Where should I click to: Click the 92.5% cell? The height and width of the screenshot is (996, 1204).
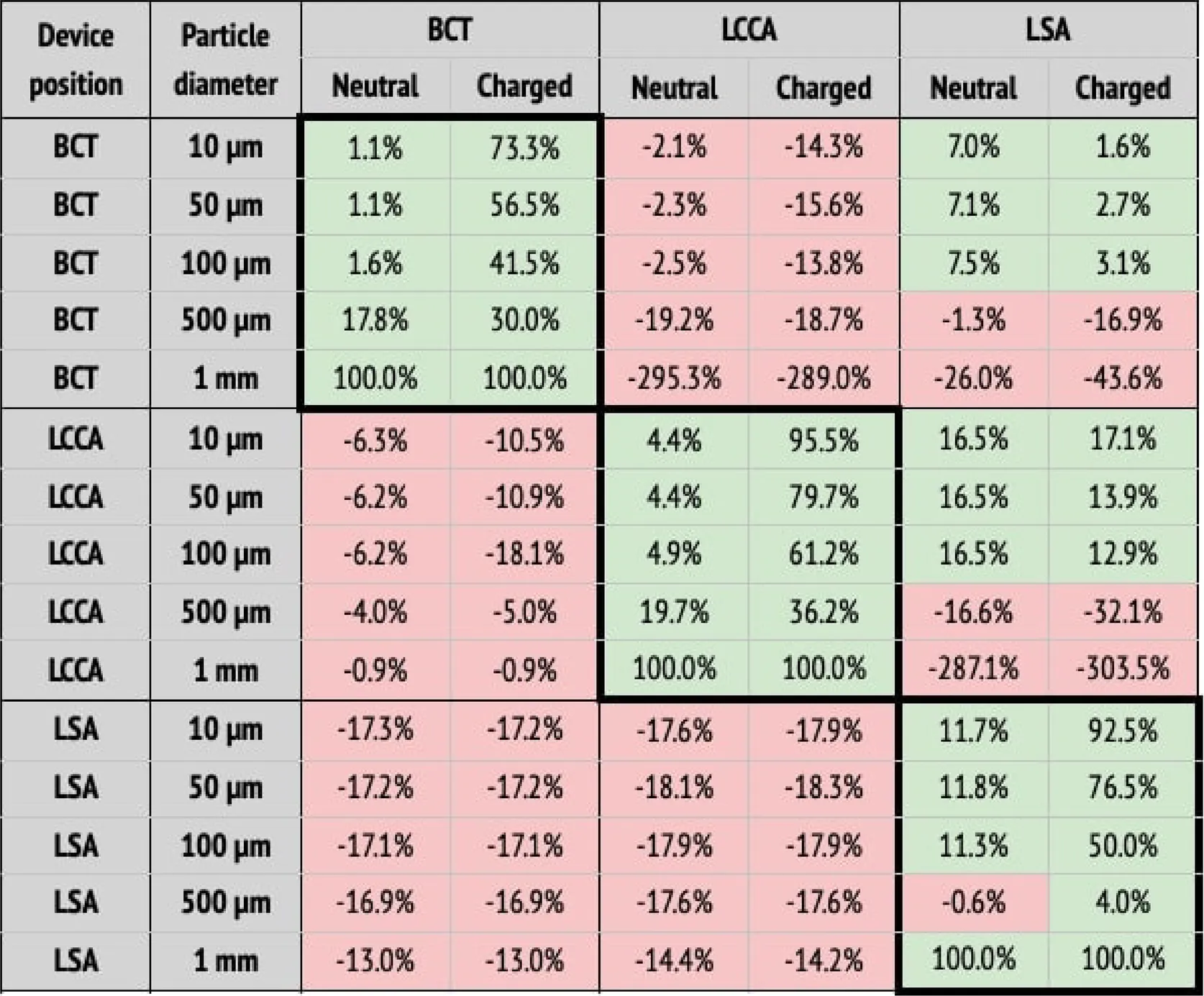click(1123, 731)
